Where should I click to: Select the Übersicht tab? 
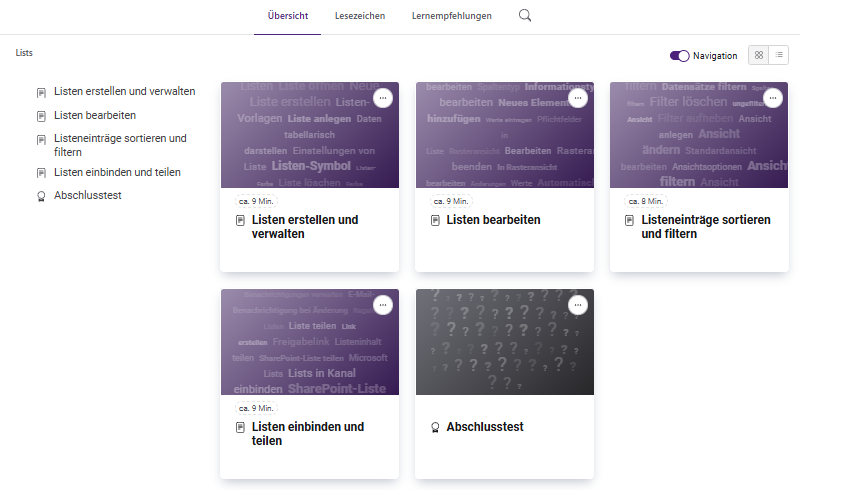[287, 16]
